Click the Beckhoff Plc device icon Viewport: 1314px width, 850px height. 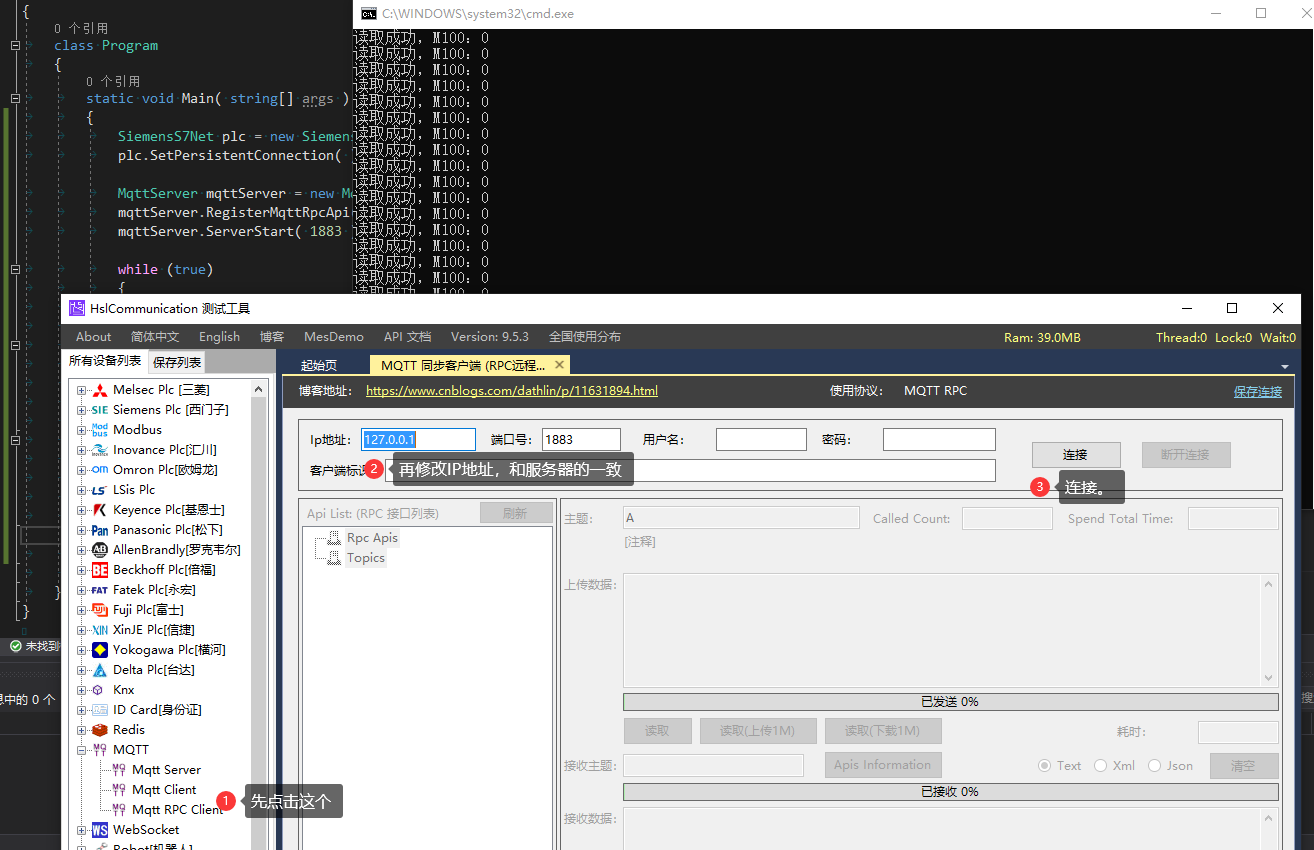(99, 569)
